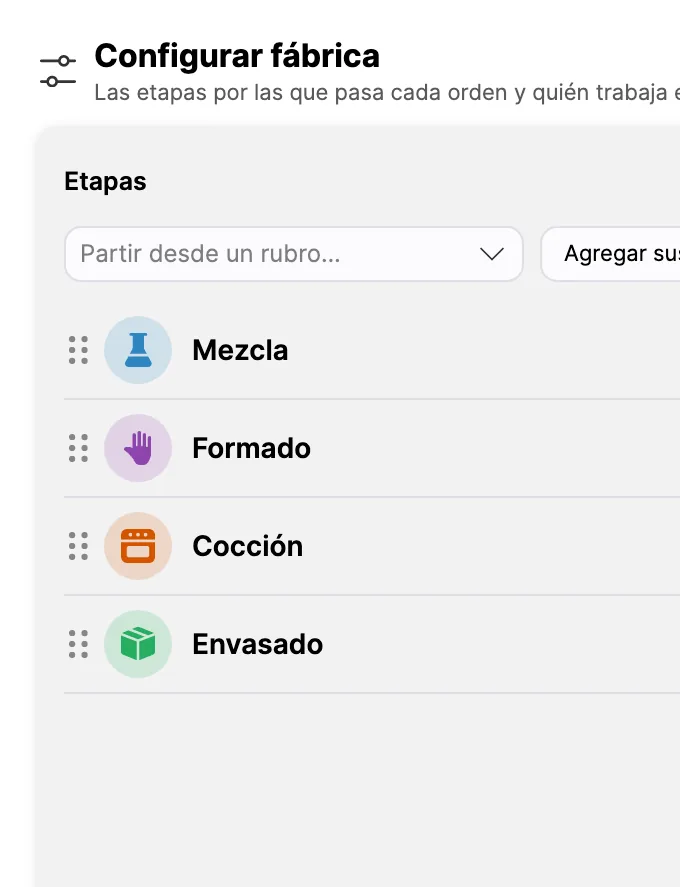This screenshot has width=680, height=887.
Task: Click the purple hand icon for Formado
Action: pos(138,448)
